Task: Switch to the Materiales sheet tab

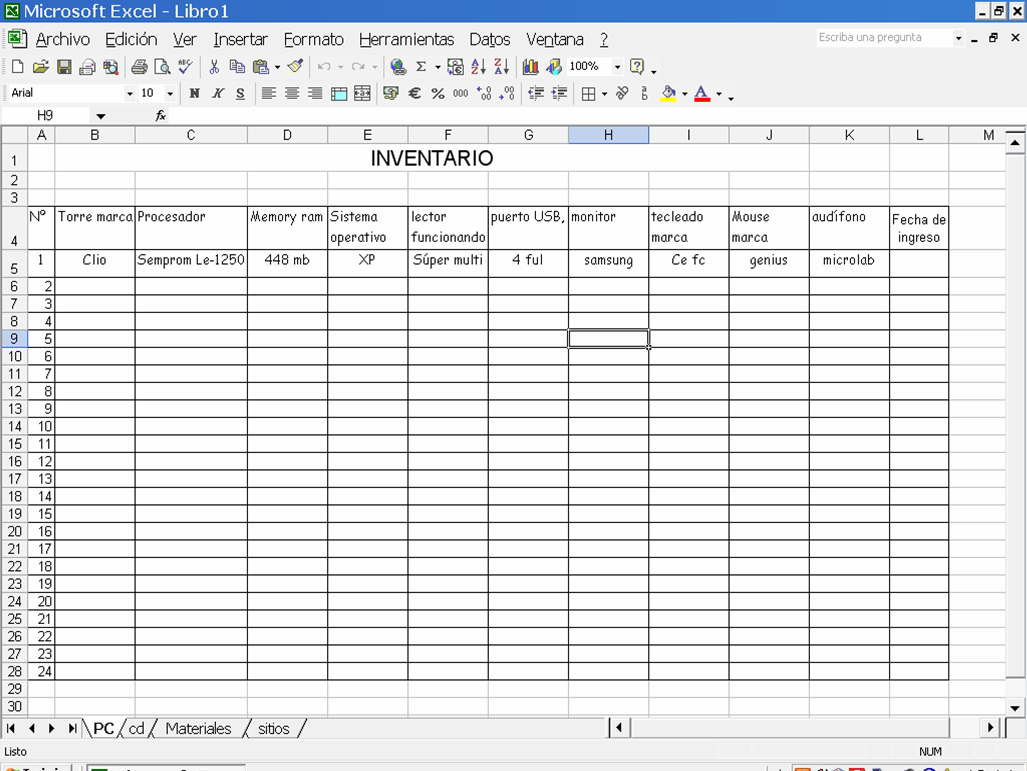Action: (x=198, y=728)
